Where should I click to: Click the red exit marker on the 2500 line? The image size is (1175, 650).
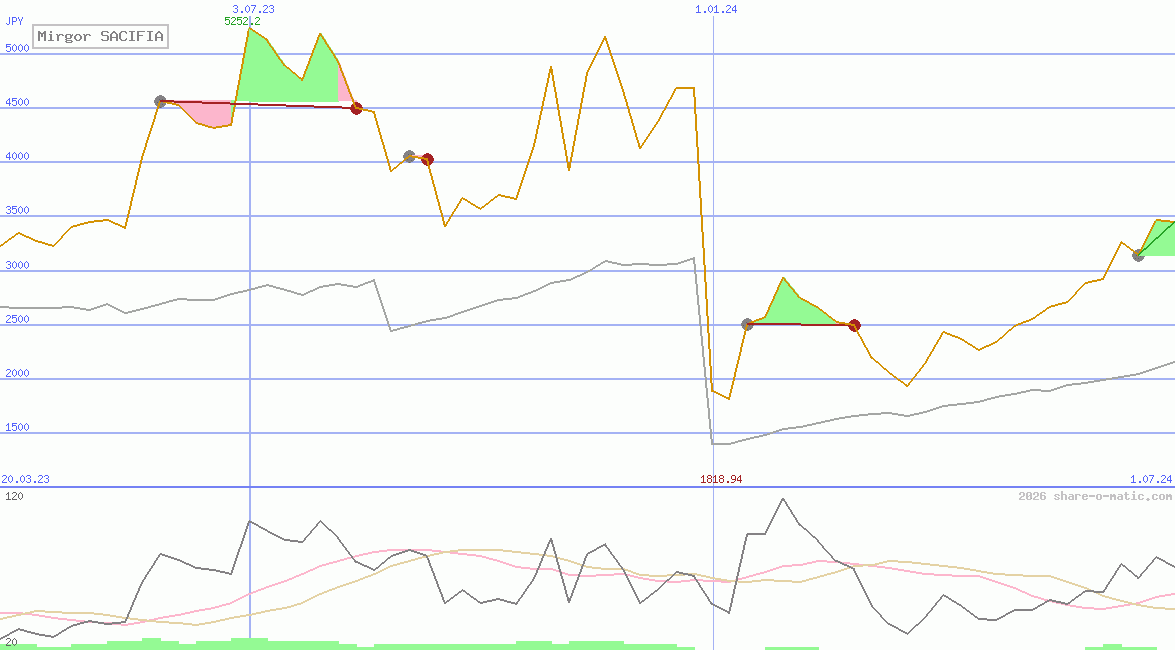coord(854,325)
